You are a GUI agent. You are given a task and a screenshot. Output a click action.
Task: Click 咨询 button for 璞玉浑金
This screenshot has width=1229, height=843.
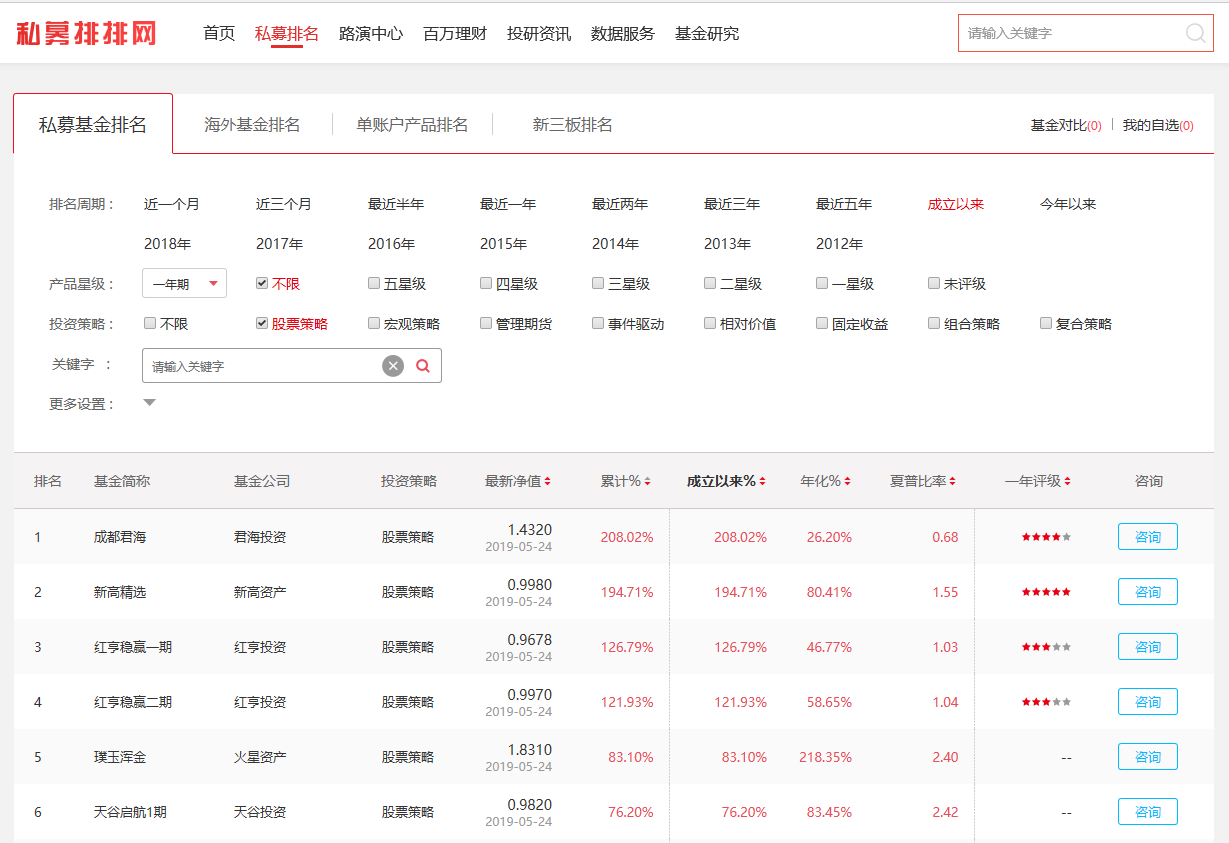[1148, 757]
